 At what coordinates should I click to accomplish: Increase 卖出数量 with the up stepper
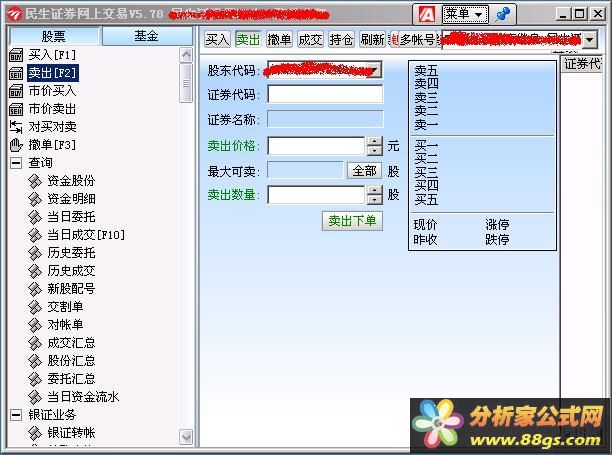[375, 190]
